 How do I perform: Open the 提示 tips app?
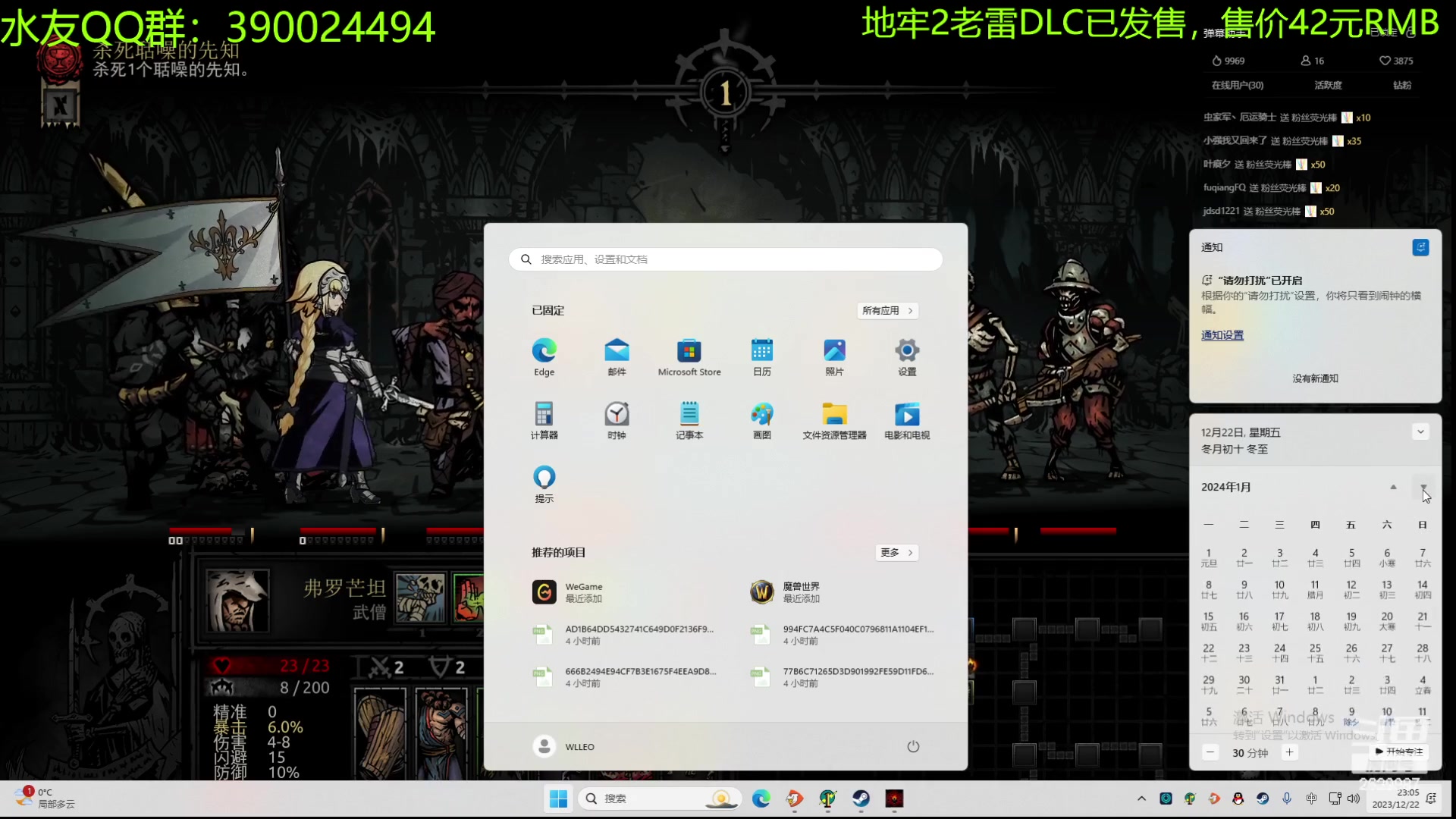(544, 485)
